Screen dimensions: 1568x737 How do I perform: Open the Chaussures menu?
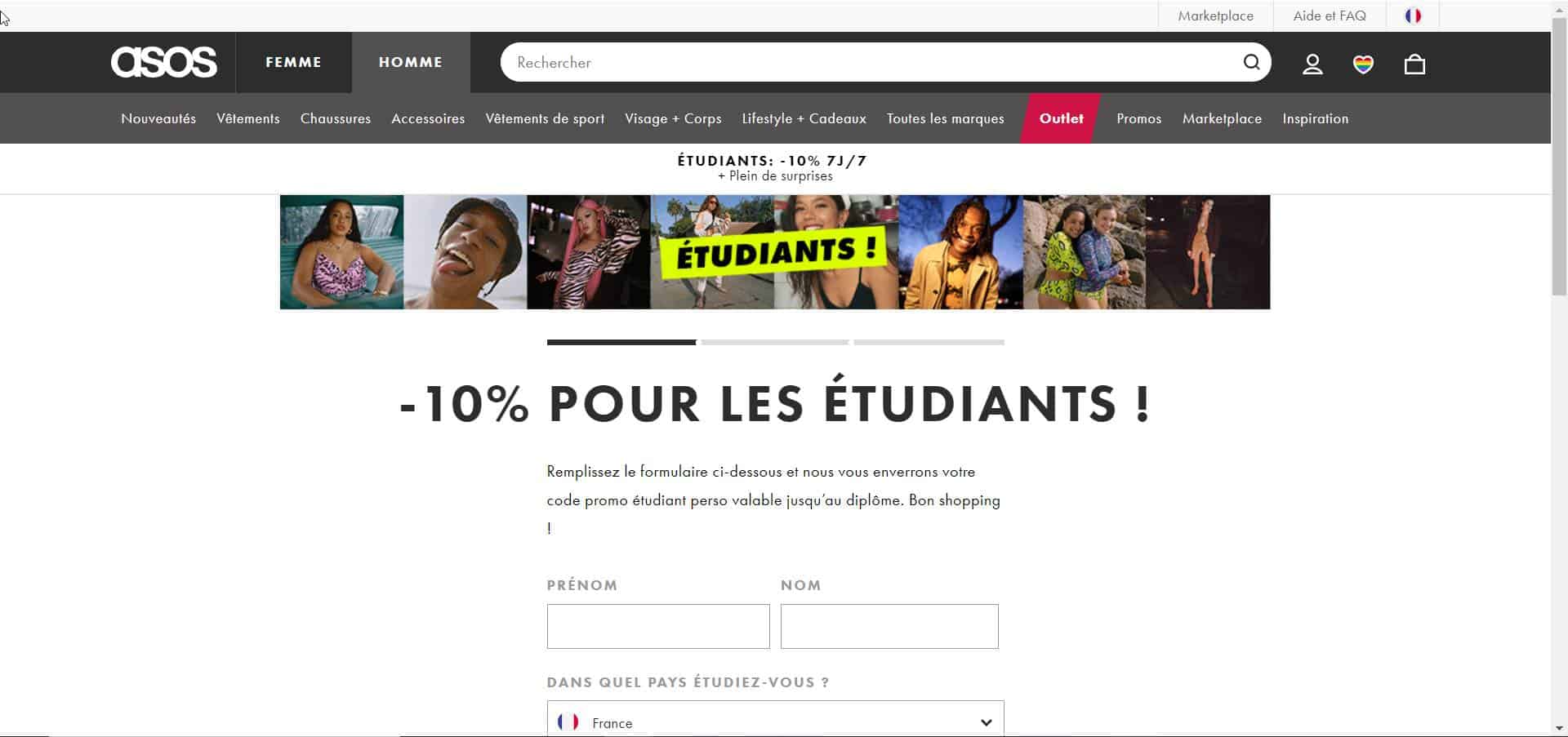[x=336, y=118]
